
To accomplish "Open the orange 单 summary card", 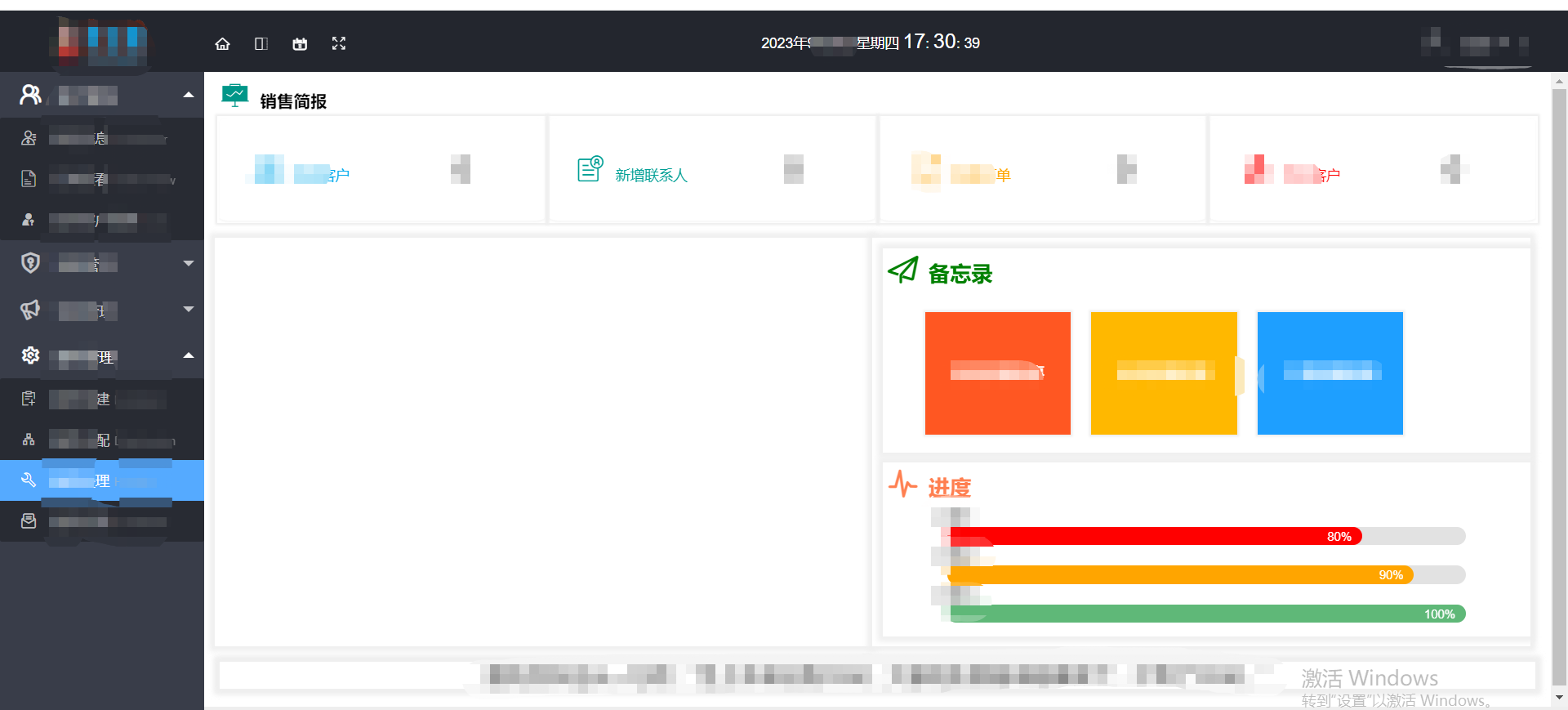I will (x=1042, y=169).
